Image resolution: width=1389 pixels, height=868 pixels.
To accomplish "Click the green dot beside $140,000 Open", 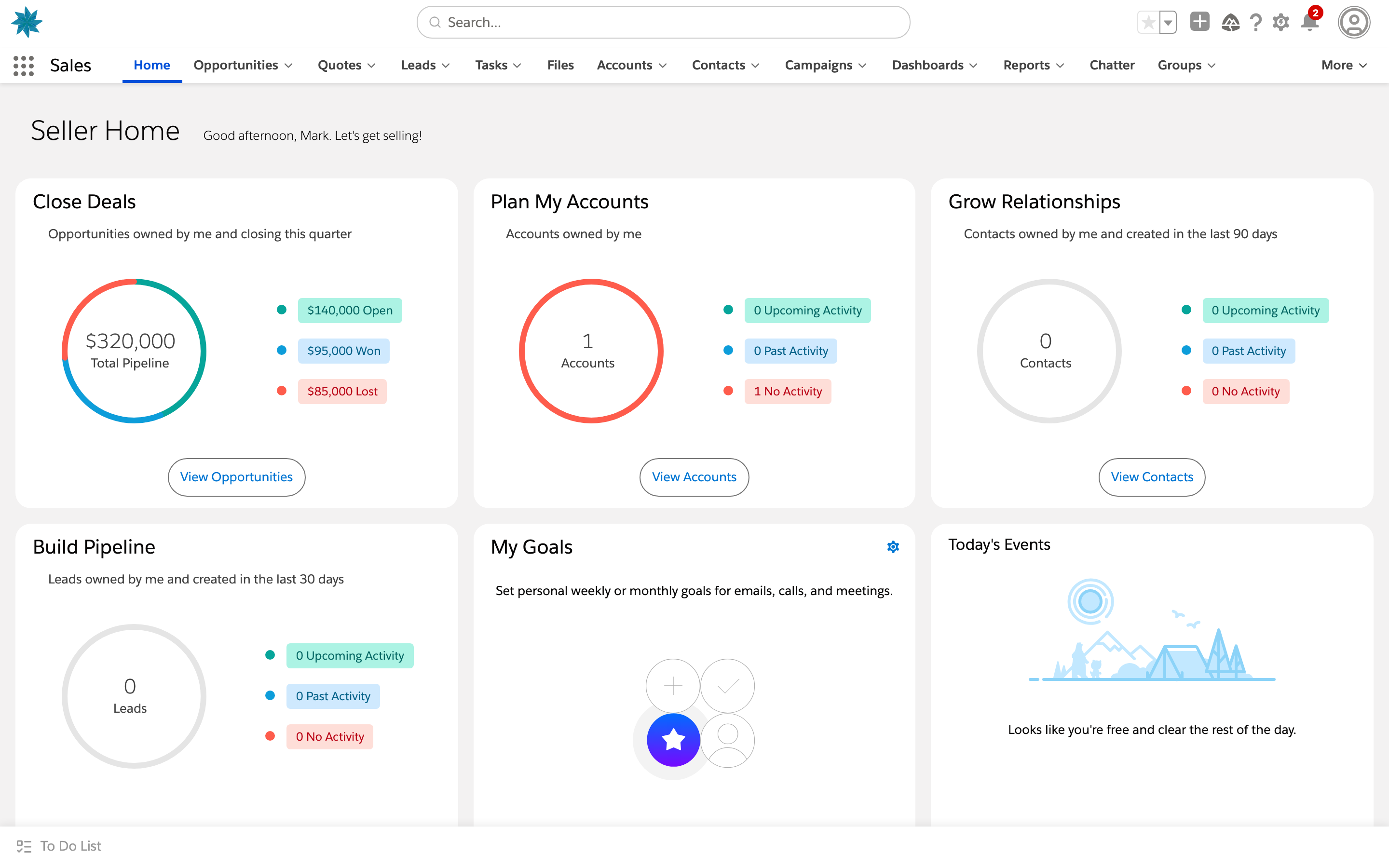I will tap(281, 310).
